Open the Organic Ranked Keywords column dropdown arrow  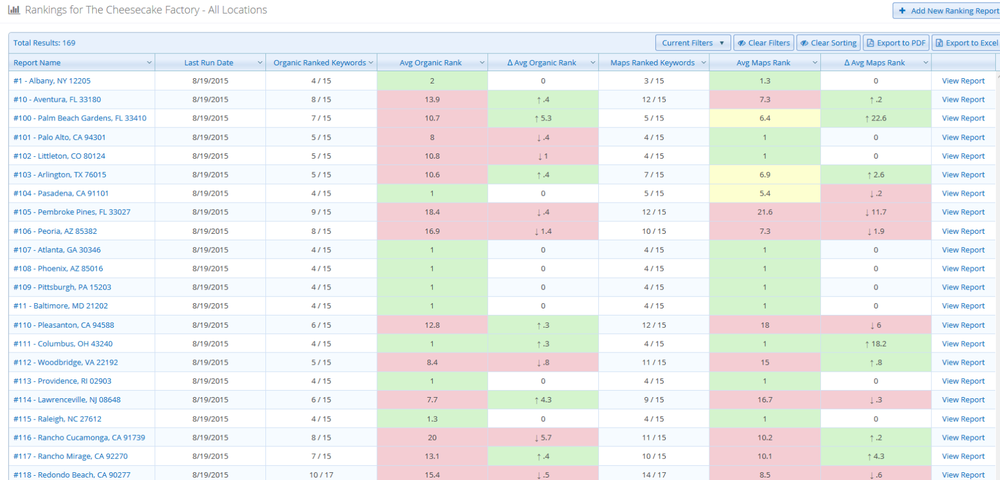[x=371, y=62]
